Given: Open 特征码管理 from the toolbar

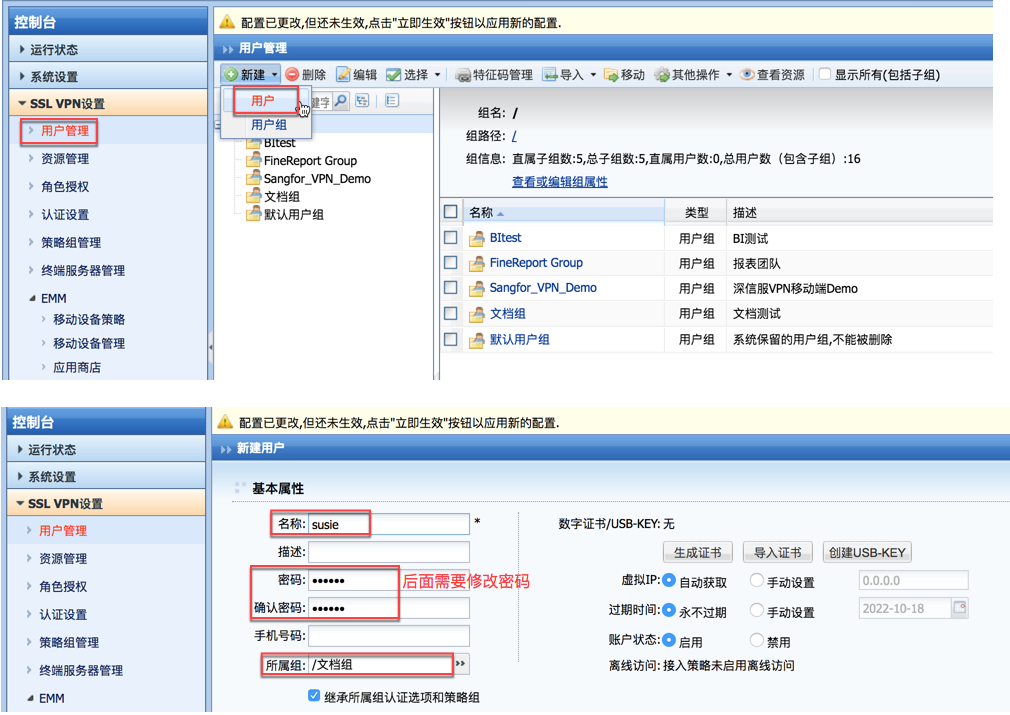Looking at the screenshot, I should click(x=494, y=75).
